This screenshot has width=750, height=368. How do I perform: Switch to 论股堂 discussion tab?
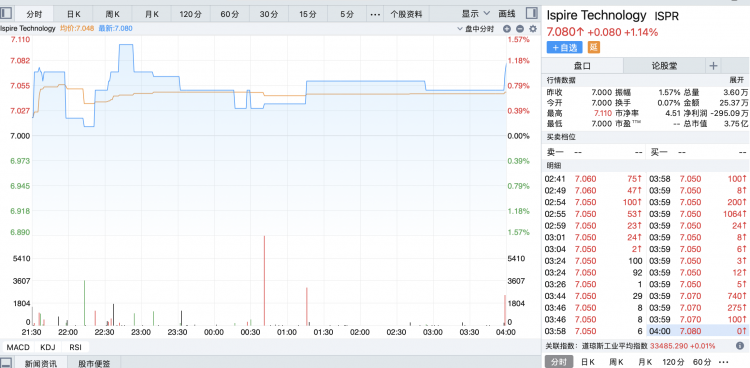pyautogui.click(x=664, y=66)
